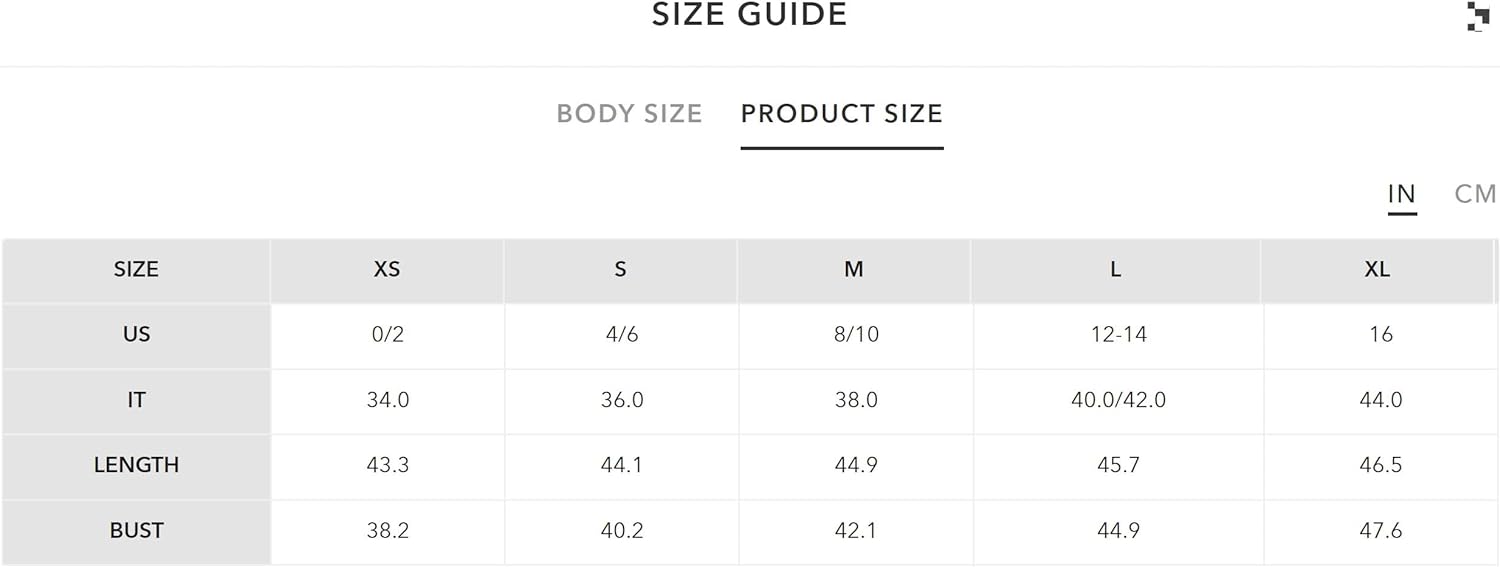Click the LENGTH row label
1500x567 pixels.
pyautogui.click(x=136, y=465)
